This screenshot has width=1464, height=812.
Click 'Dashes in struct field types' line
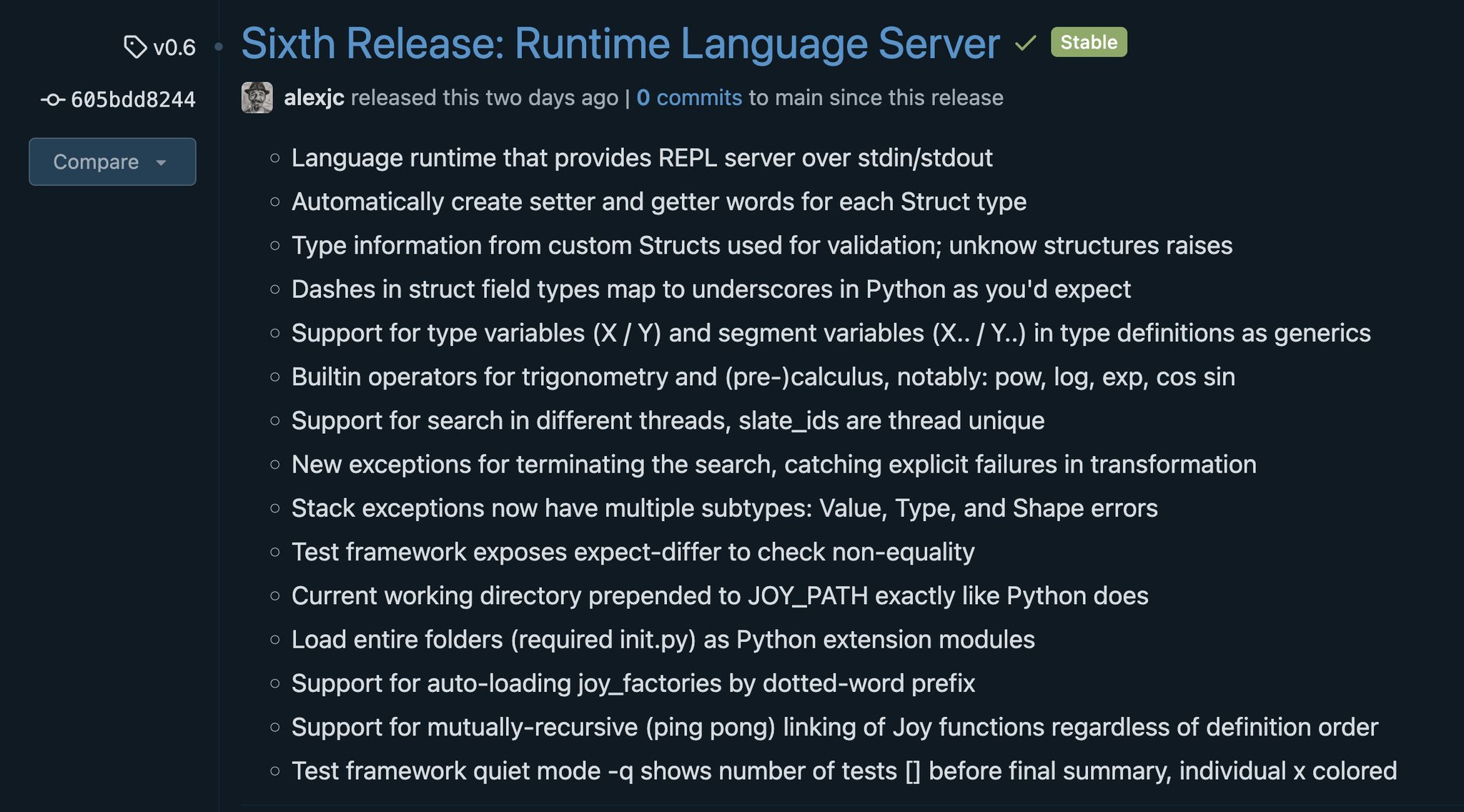(711, 289)
